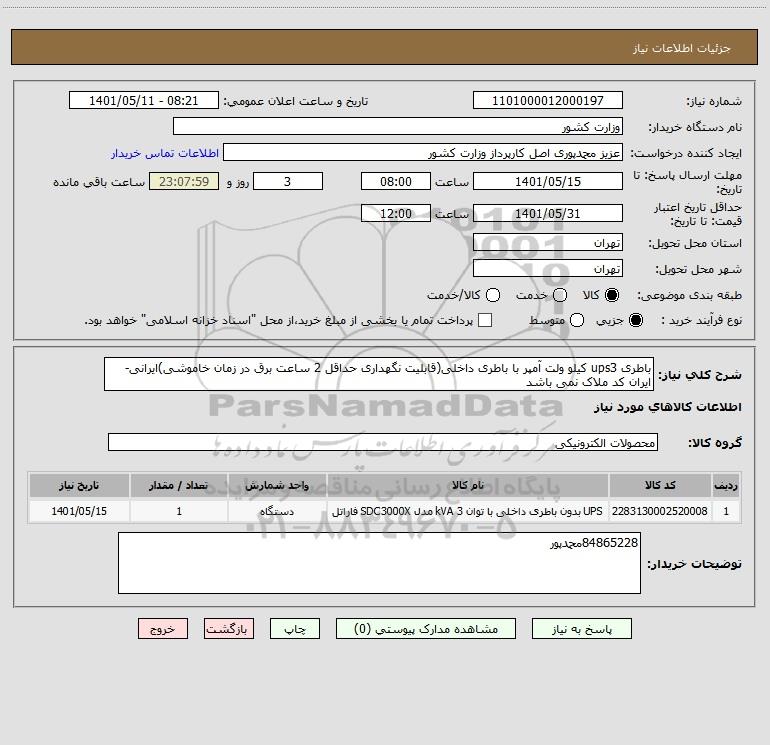This screenshot has width=770, height=745.
Task: Choose the متوسط purchase type radio
Action: 577,320
